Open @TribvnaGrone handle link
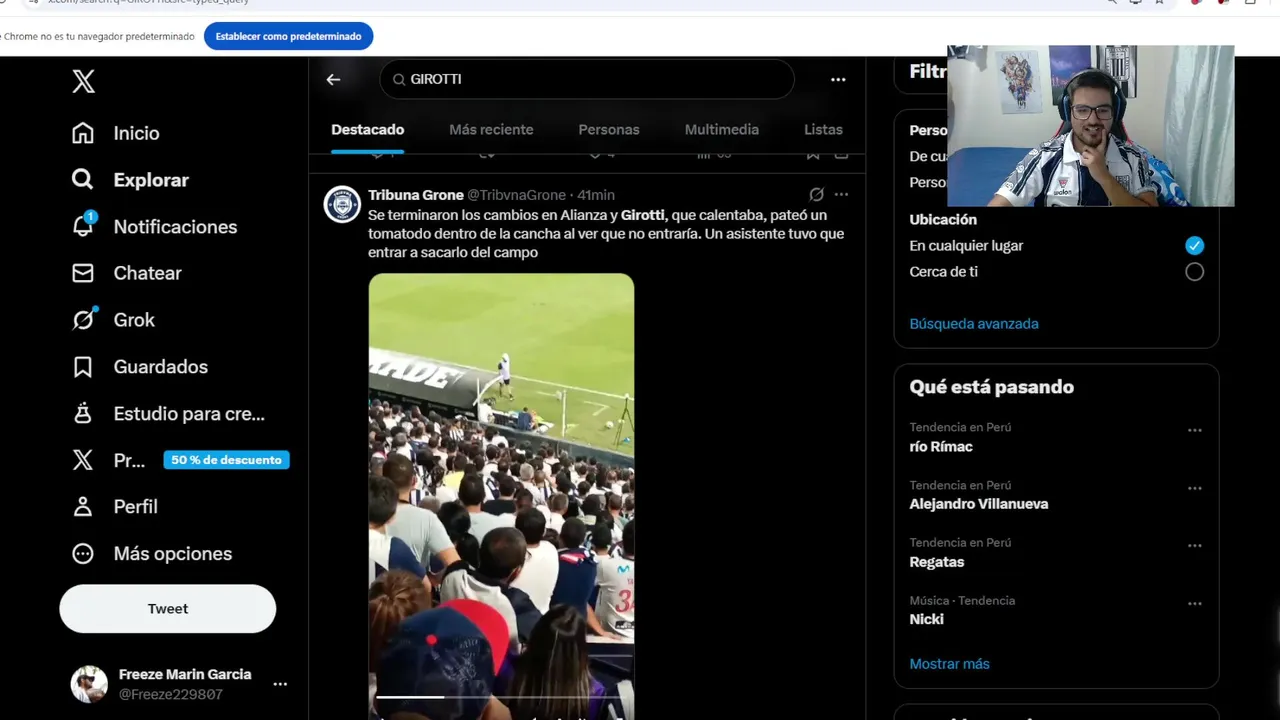 click(517, 195)
